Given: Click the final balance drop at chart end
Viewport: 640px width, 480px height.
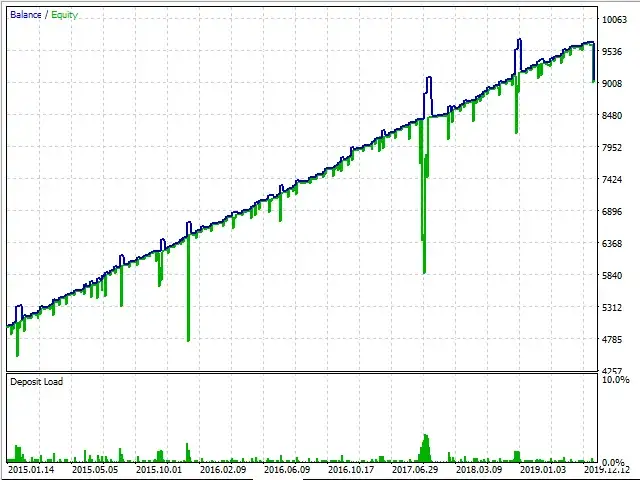Looking at the screenshot, I should (593, 62).
